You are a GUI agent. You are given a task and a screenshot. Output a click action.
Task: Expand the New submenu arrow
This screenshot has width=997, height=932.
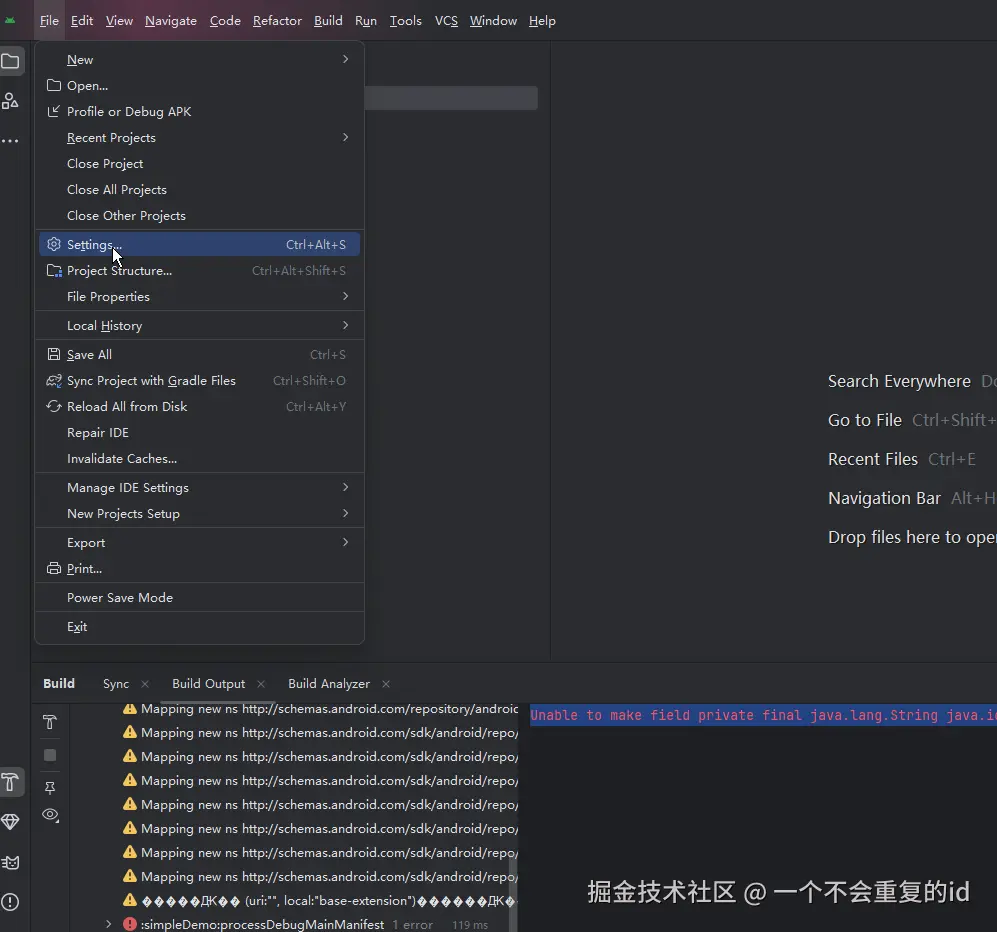[345, 59]
